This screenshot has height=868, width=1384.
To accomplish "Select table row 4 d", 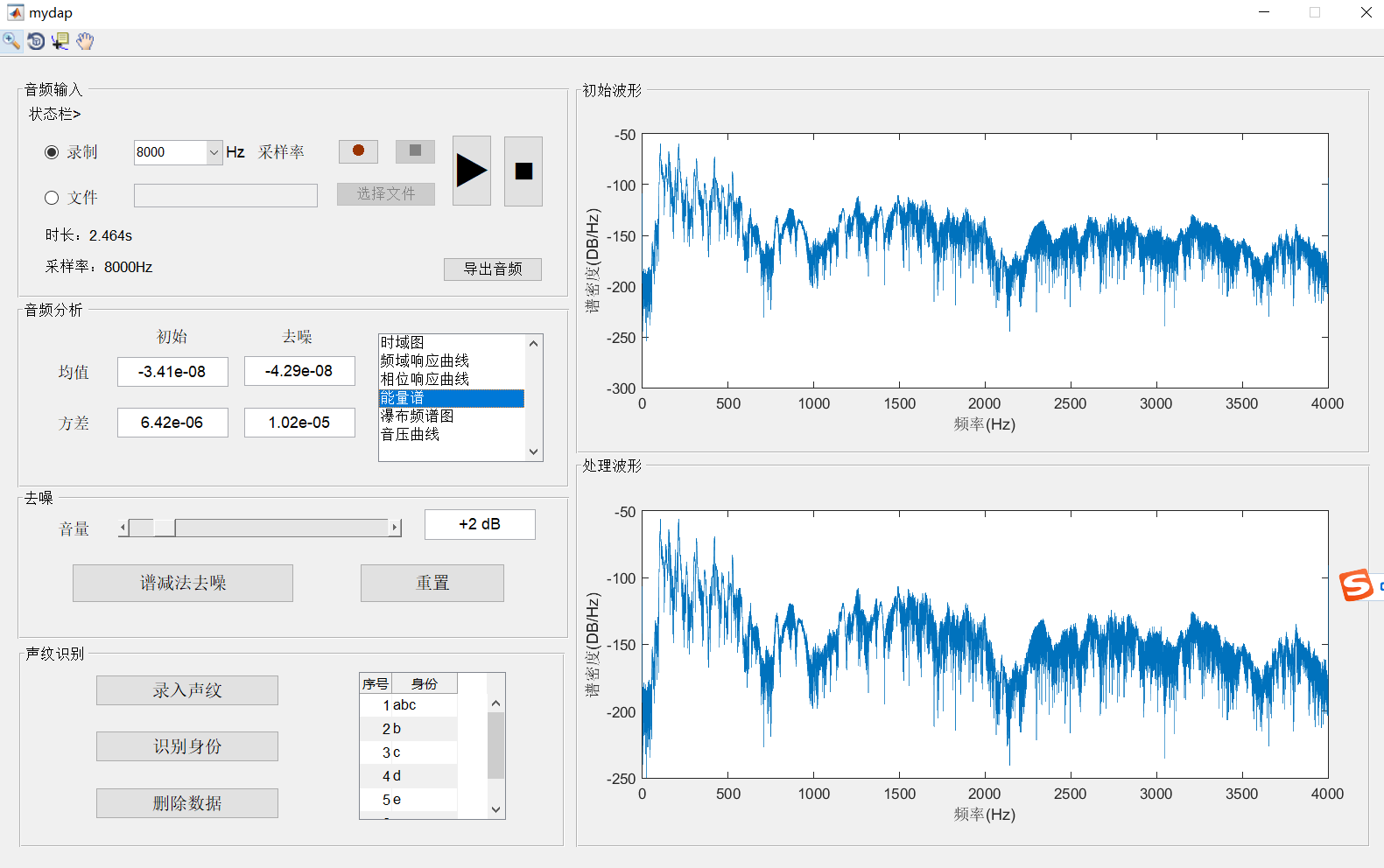I will [409, 776].
